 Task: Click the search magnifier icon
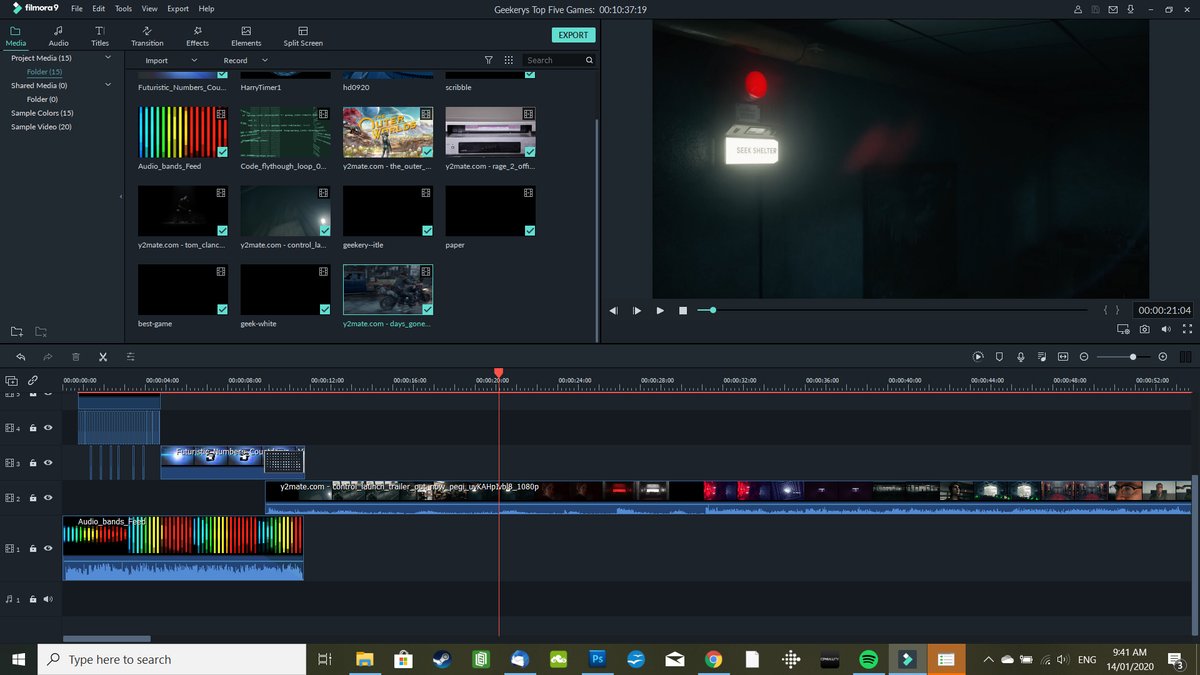[589, 60]
